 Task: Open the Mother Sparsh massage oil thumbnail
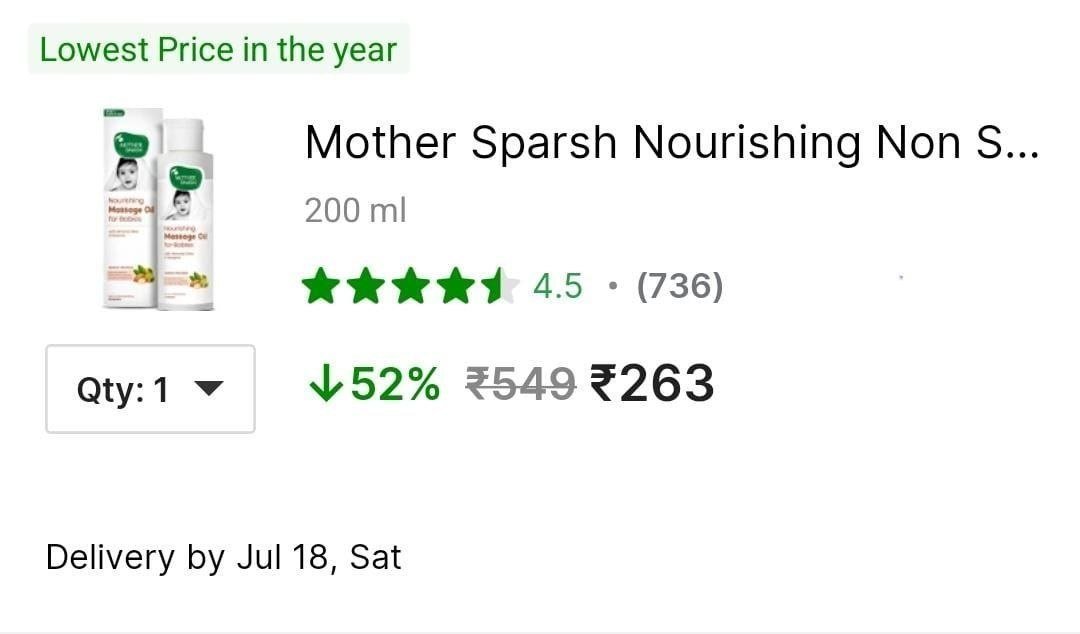[158, 209]
